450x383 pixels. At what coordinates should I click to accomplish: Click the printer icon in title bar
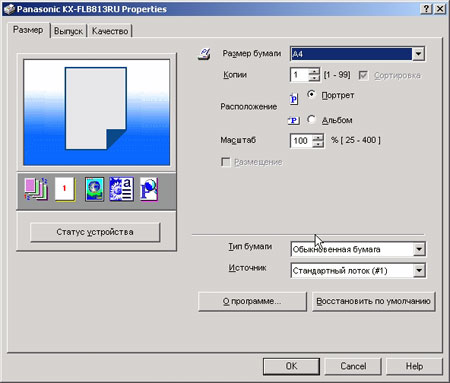tap(9, 9)
